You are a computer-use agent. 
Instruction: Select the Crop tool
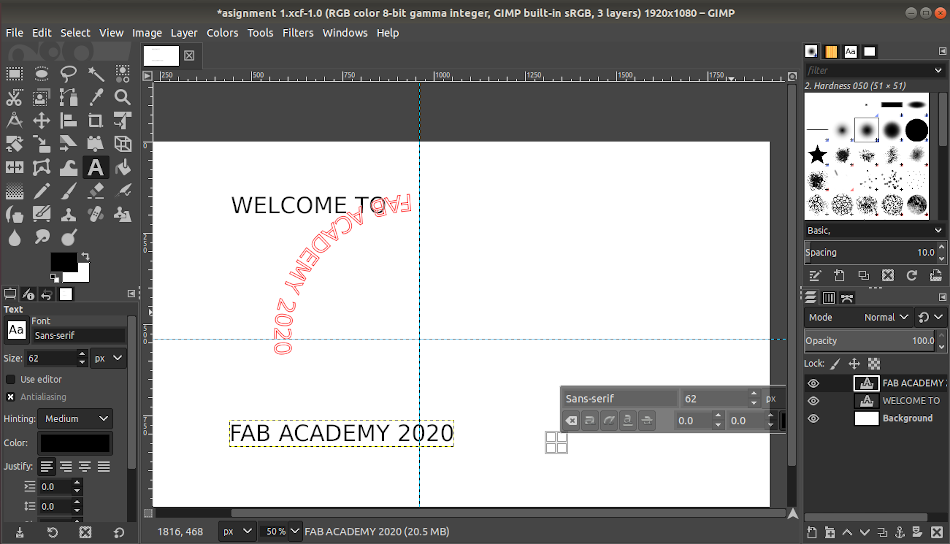coord(96,121)
